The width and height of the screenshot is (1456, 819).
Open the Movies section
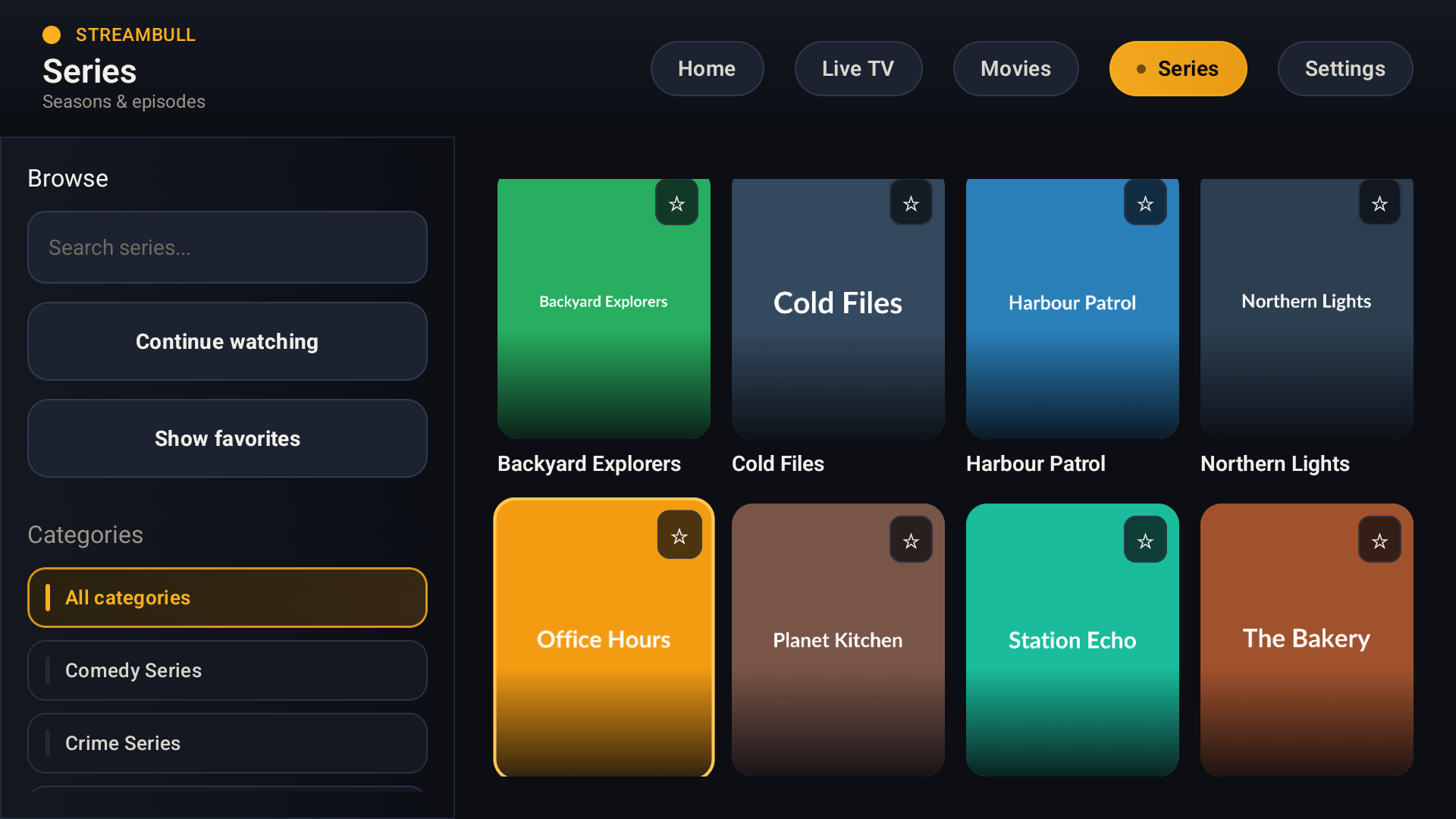[x=1015, y=69]
